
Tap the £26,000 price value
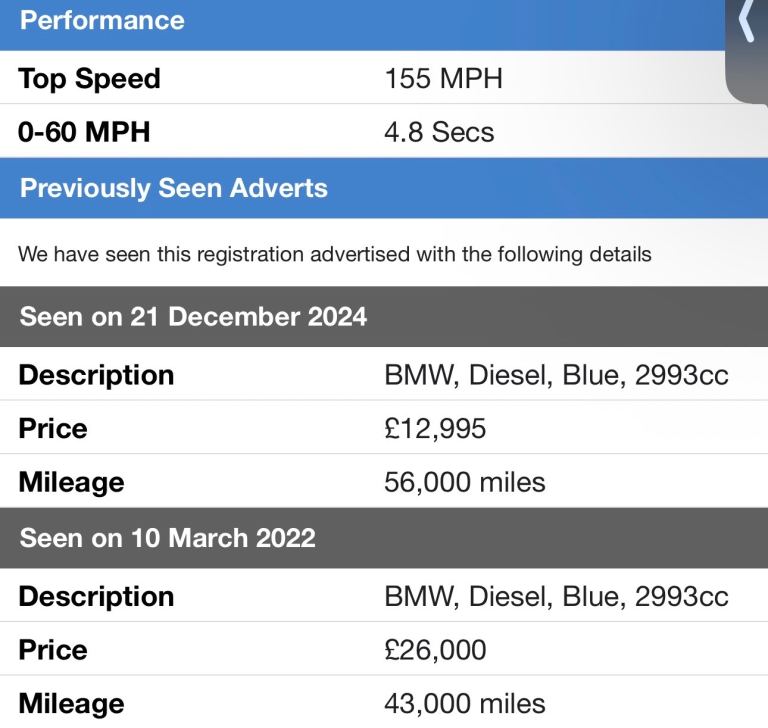tap(435, 650)
